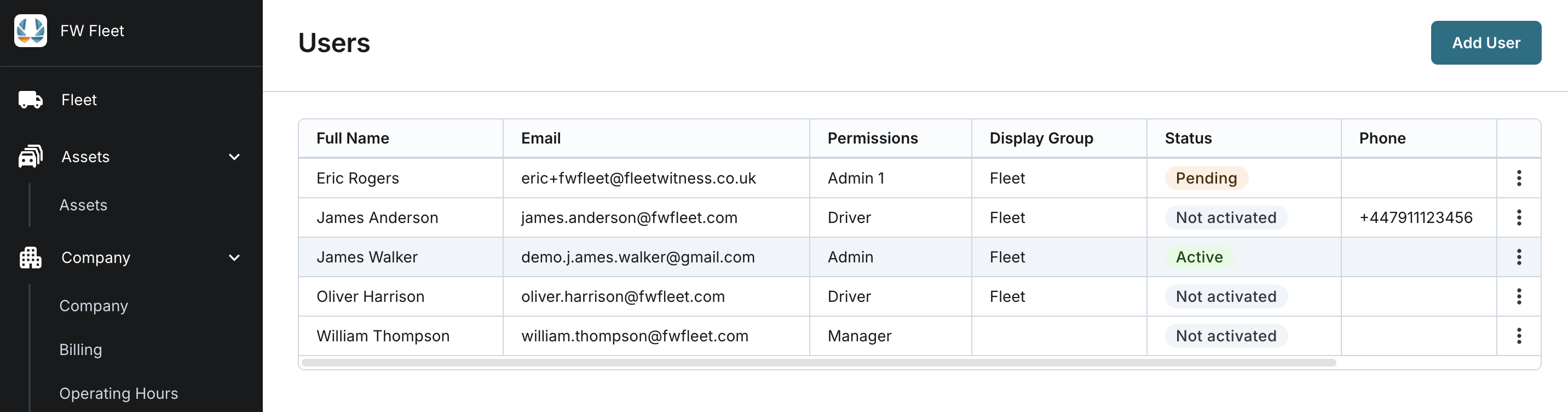Open actions menu for Oliver Harrison
The height and width of the screenshot is (412, 1568).
[1519, 297]
